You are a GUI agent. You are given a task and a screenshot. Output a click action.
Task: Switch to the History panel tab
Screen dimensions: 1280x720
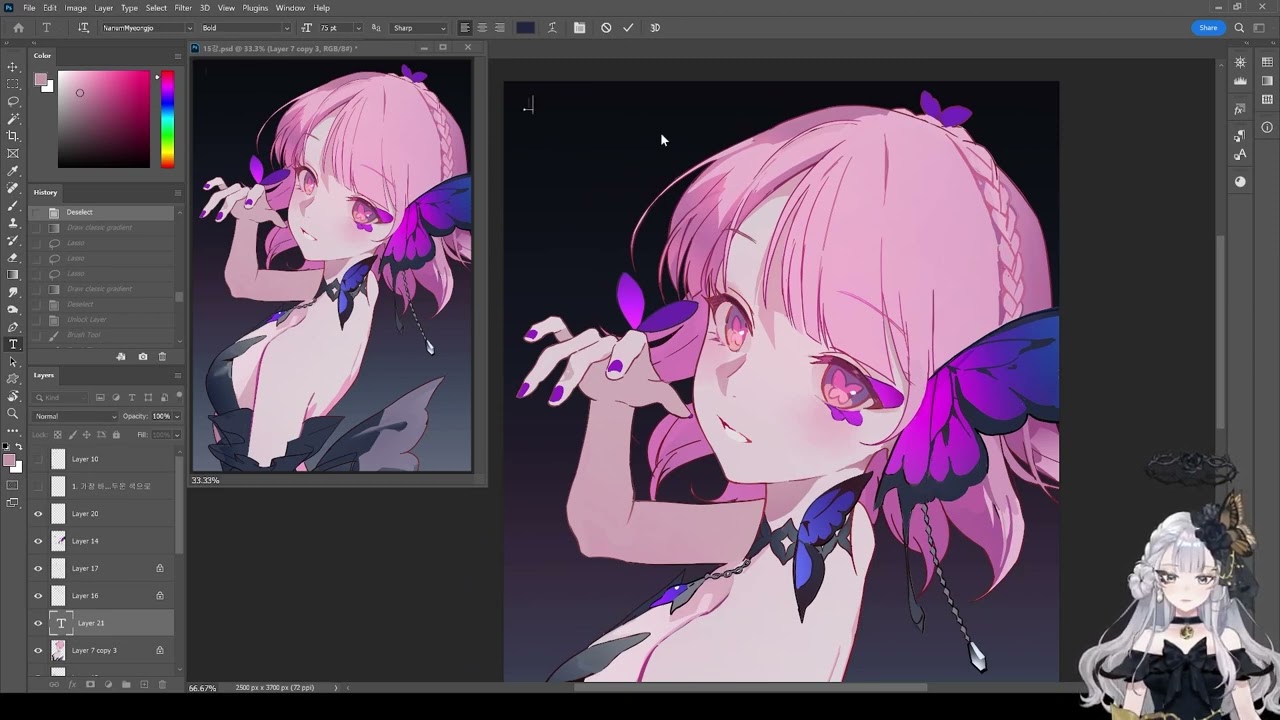click(45, 192)
